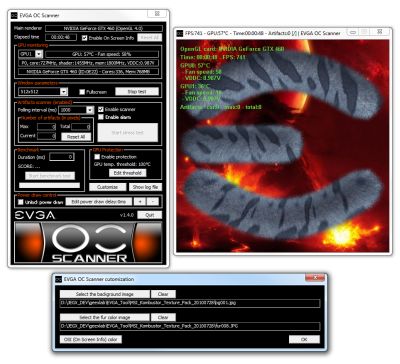This screenshot has width=400, height=364.
Task: Check the Enable alarm checkbox
Action: tap(101, 117)
